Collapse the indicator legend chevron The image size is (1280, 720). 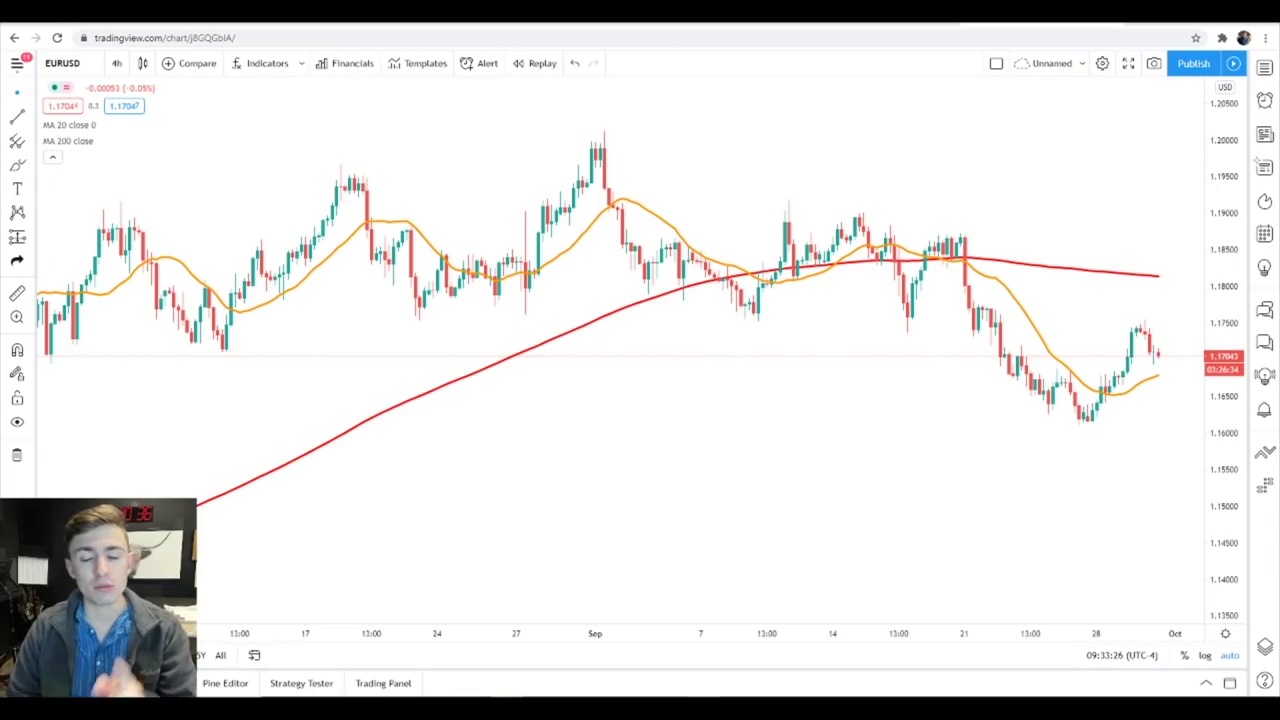[x=52, y=157]
